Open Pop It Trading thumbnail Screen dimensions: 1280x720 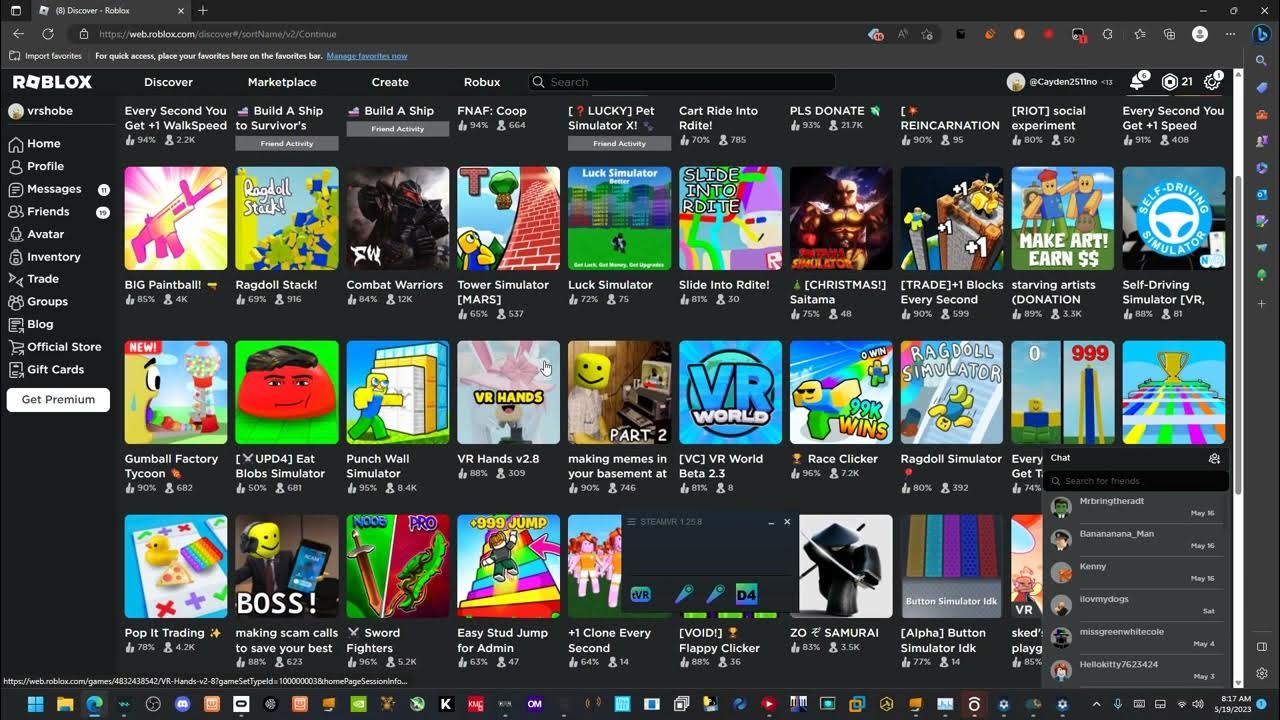click(x=176, y=566)
